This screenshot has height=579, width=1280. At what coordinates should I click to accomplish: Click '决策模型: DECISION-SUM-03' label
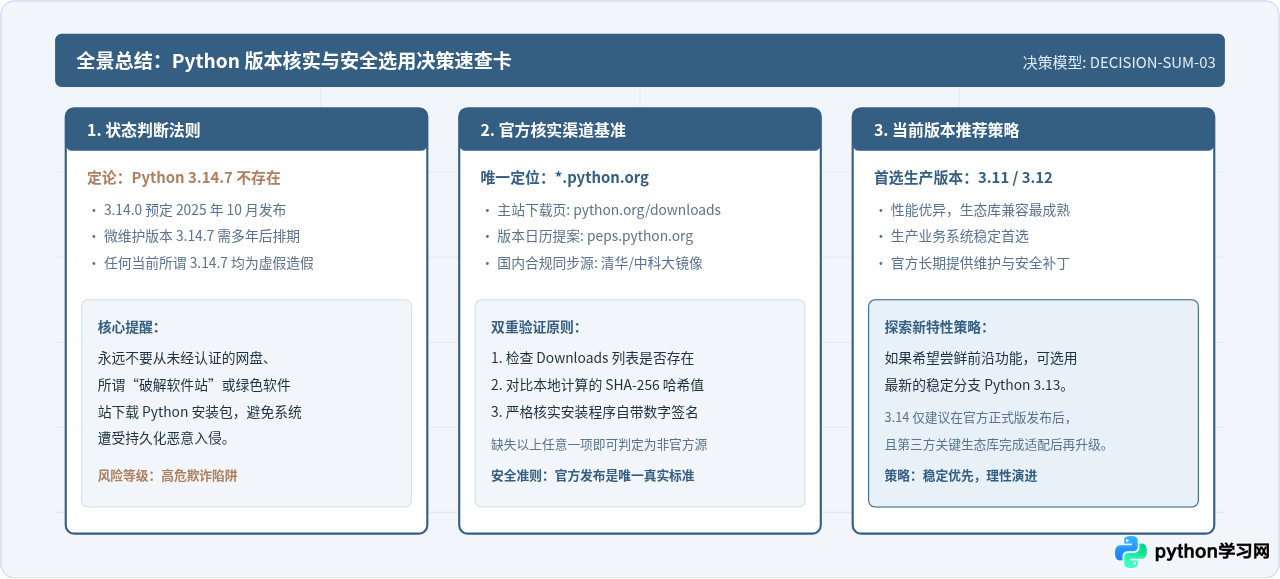[1119, 62]
